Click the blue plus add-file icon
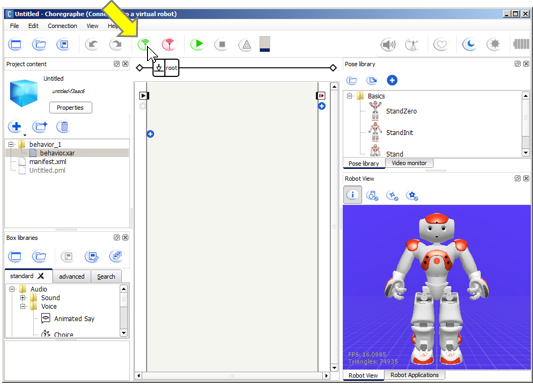 coord(16,127)
